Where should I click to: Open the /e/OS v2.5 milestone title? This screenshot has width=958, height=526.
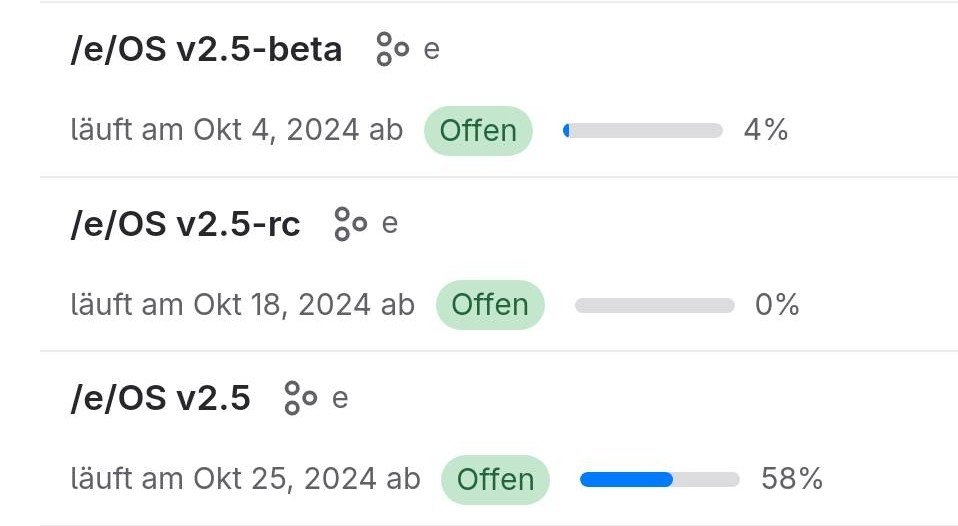[160, 398]
